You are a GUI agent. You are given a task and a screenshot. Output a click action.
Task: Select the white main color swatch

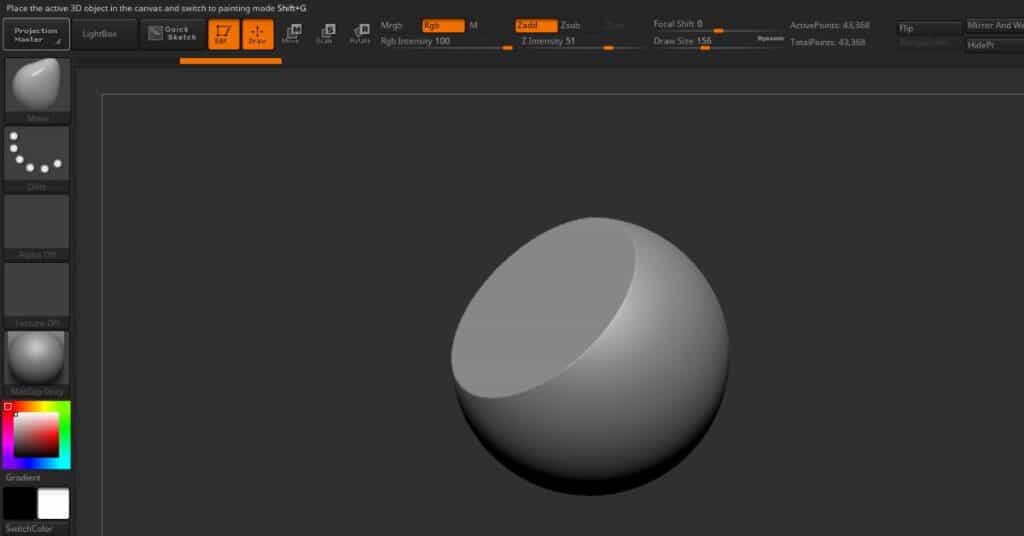(53, 503)
